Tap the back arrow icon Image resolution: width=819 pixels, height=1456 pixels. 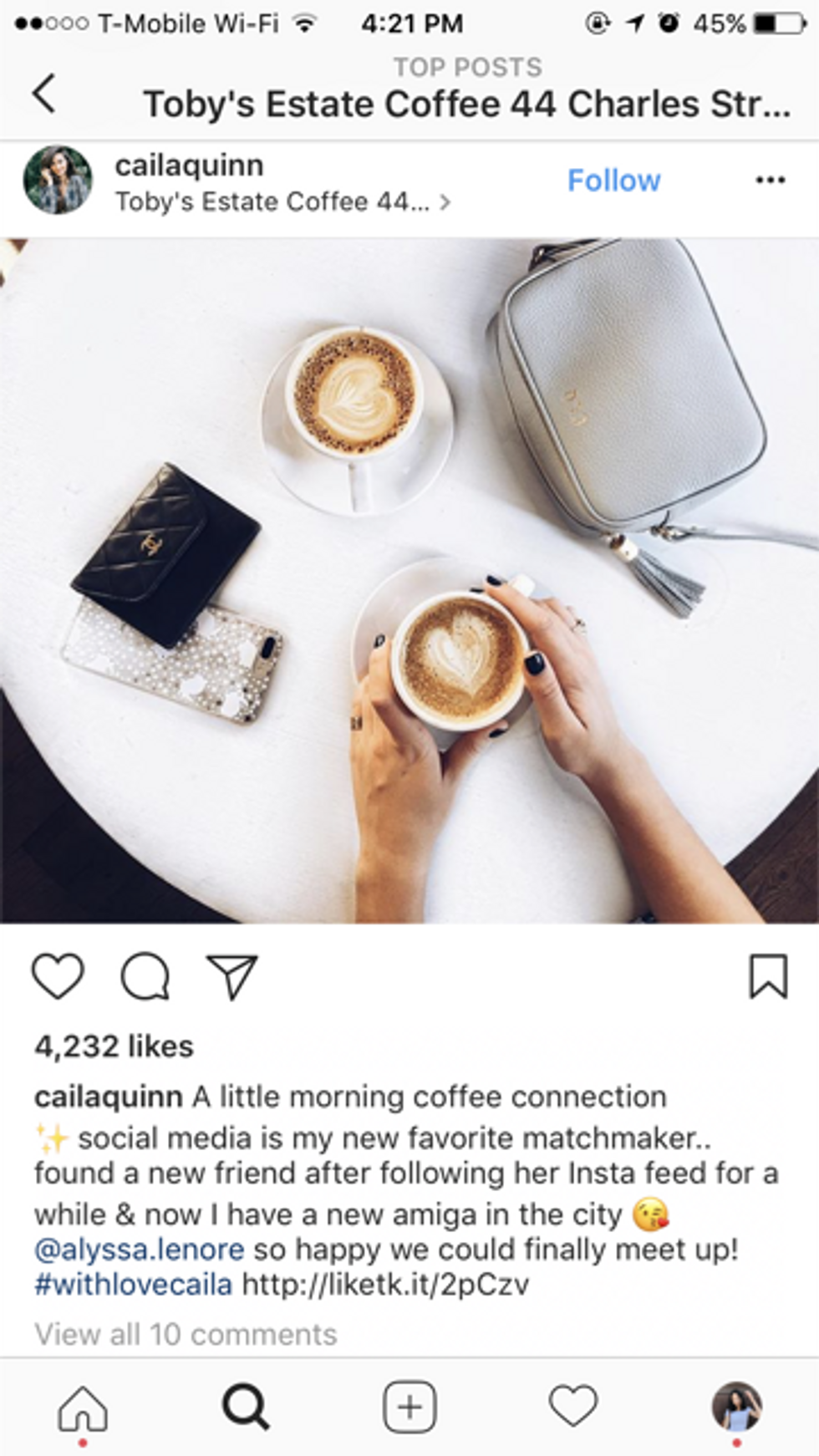tap(45, 93)
